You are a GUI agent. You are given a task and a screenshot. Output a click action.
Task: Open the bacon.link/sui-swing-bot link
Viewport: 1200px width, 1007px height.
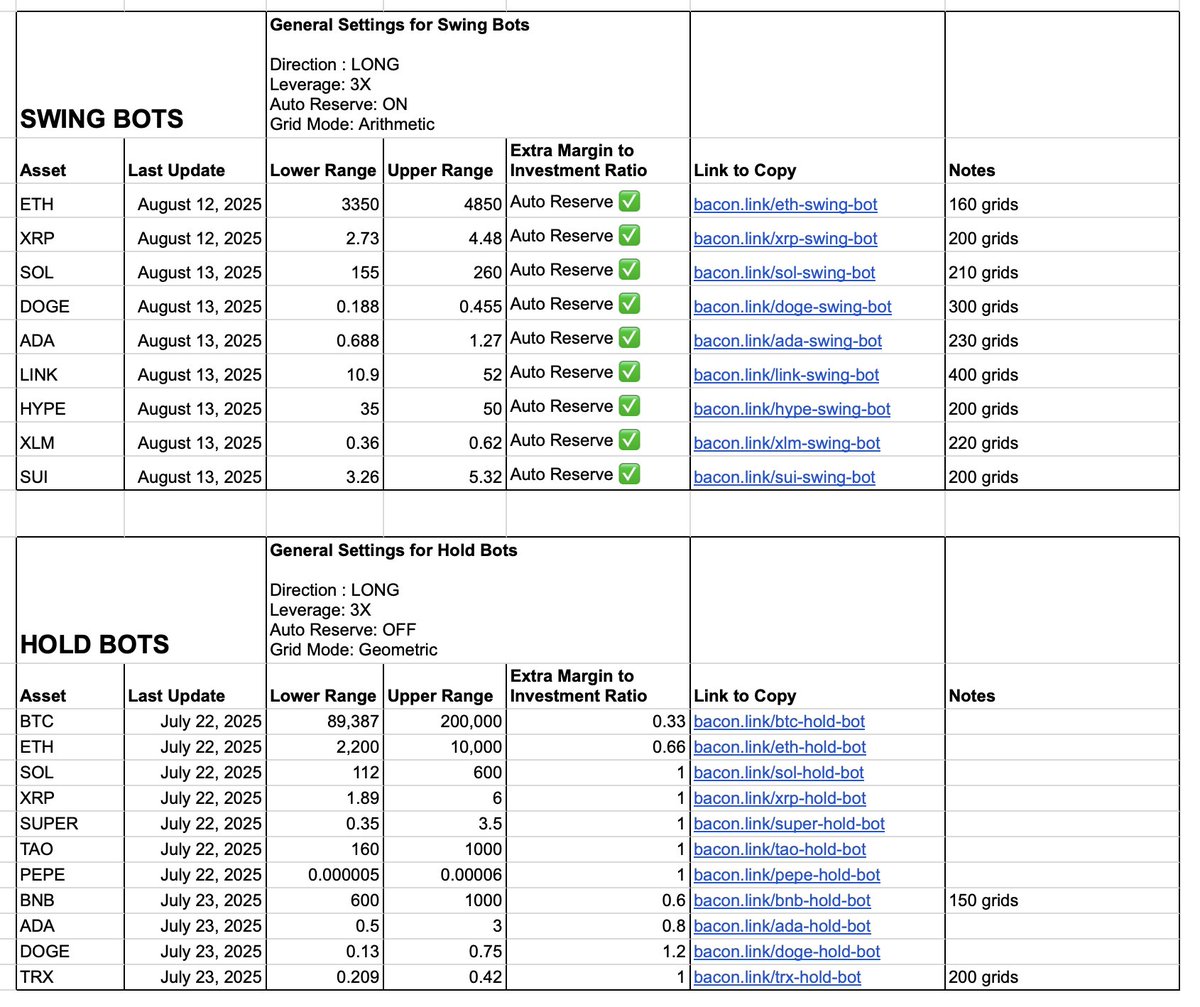[784, 477]
